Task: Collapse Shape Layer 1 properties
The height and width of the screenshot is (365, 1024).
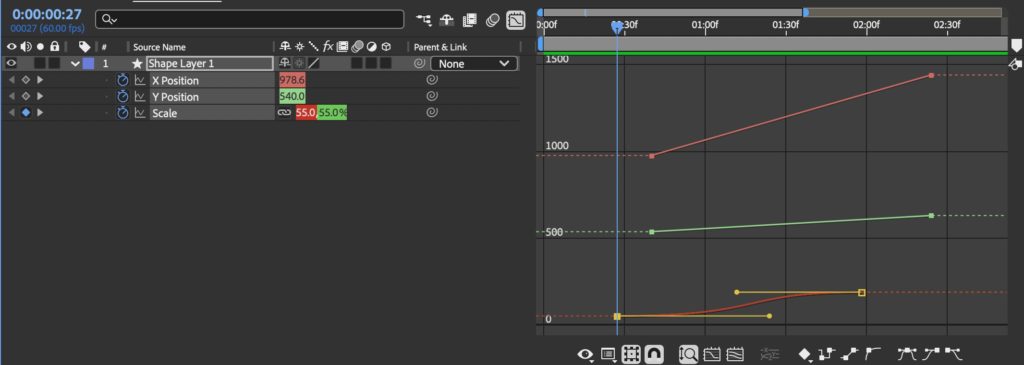Action: 75,64
